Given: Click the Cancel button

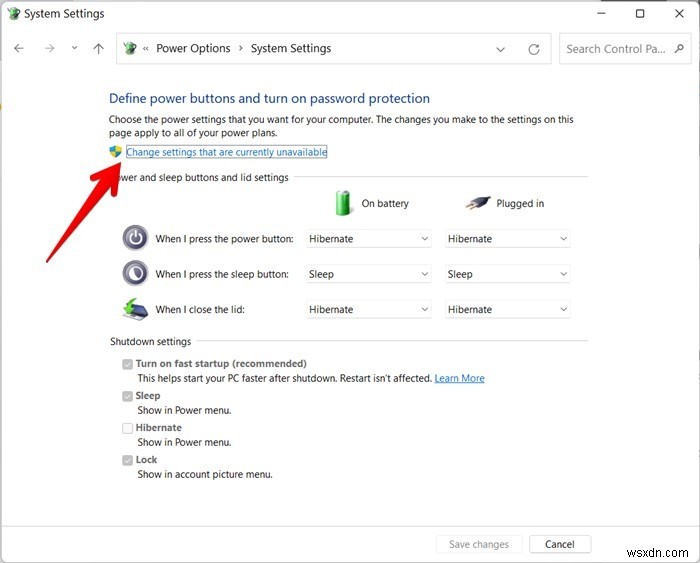Looking at the screenshot, I should [560, 544].
